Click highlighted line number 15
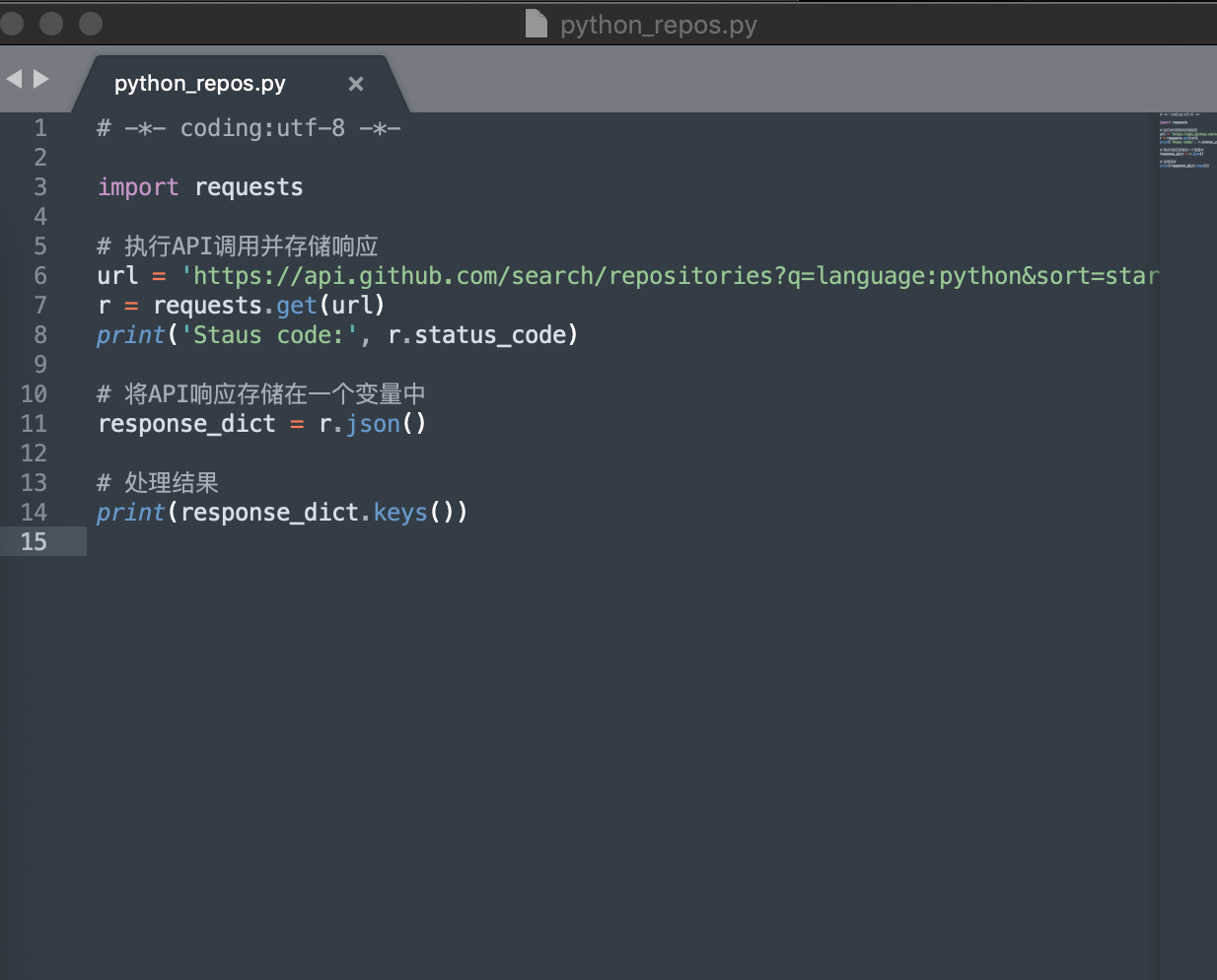 (x=34, y=542)
